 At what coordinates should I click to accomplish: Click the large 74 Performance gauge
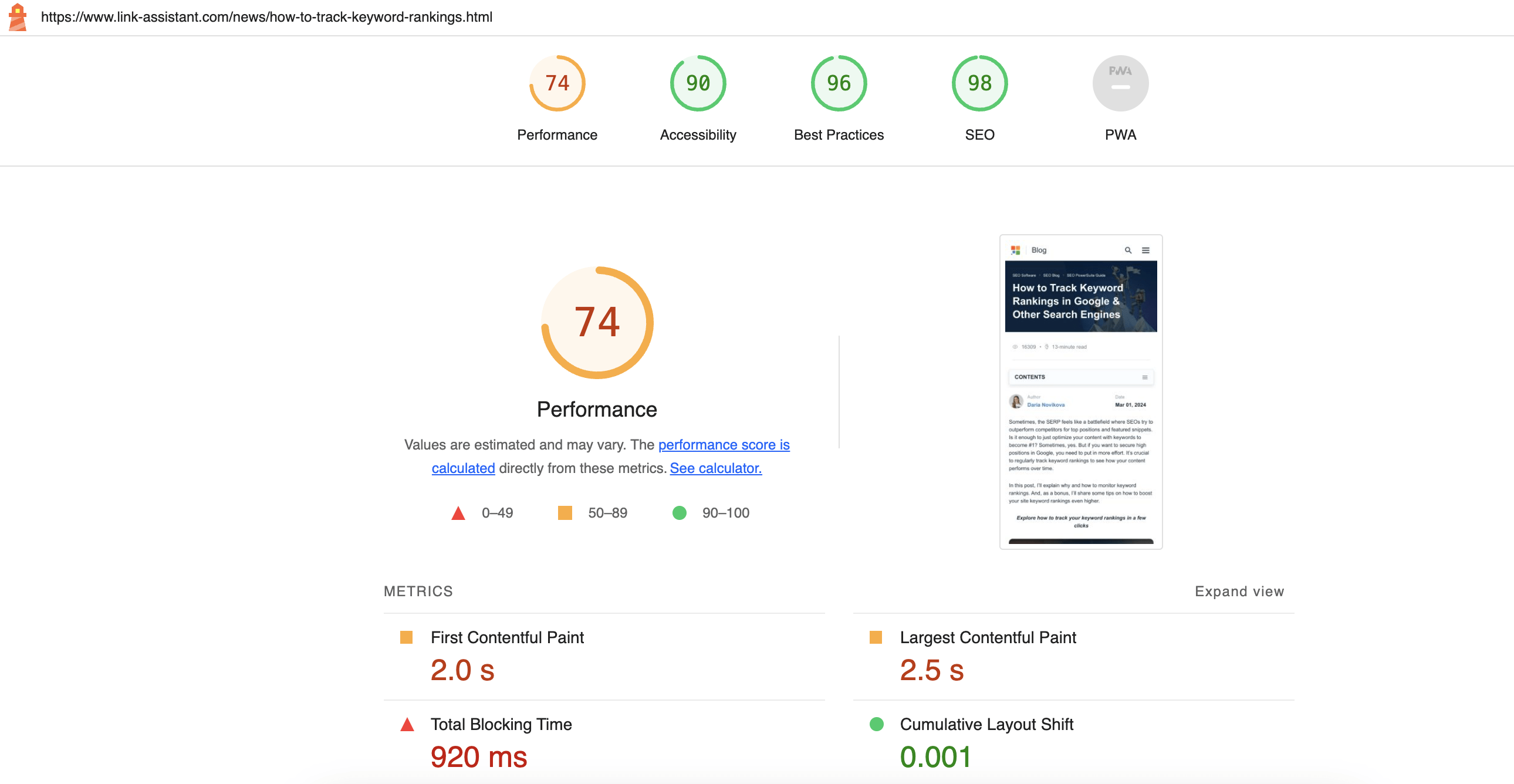(597, 323)
